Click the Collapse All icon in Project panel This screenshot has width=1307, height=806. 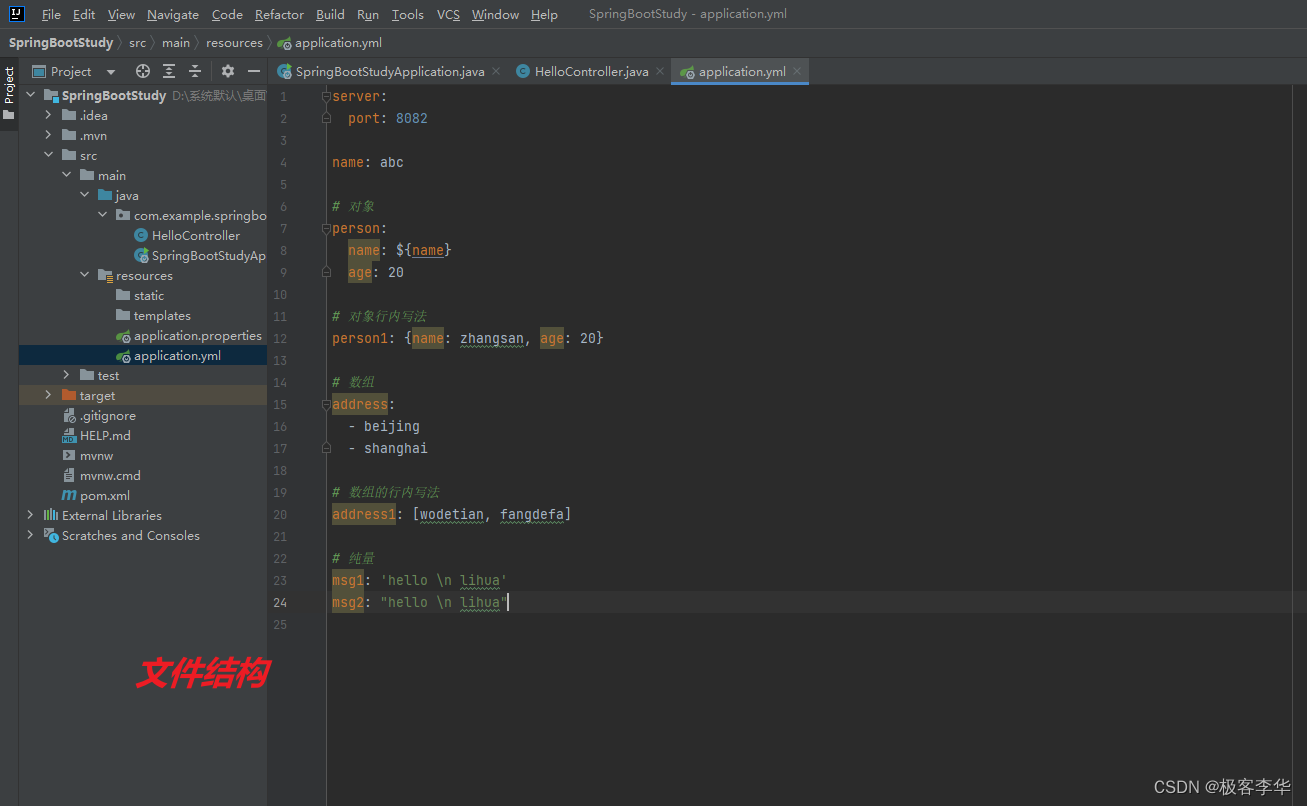click(195, 71)
